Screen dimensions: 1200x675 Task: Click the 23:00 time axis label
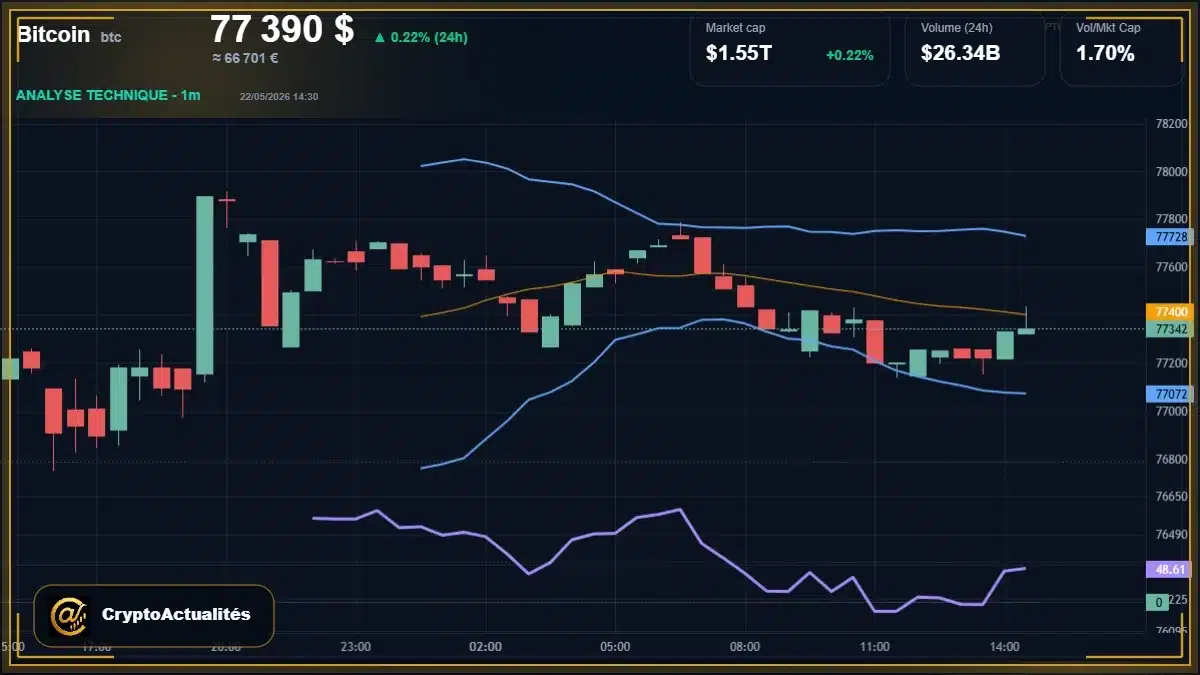[356, 647]
